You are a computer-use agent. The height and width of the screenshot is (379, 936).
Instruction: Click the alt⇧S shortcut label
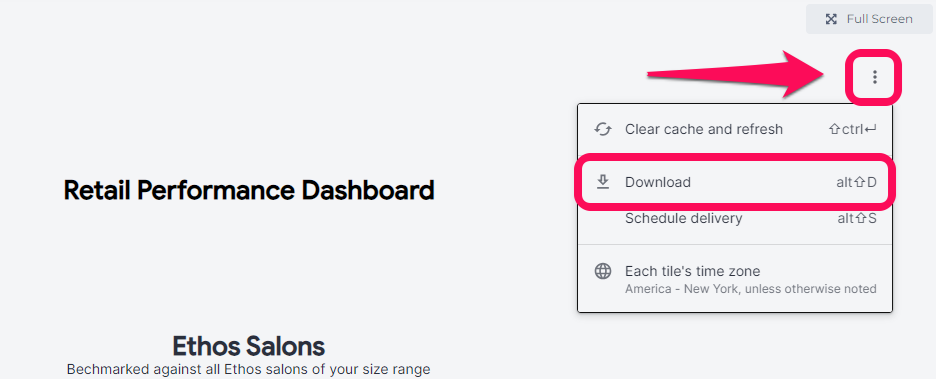pyautogui.click(x=857, y=218)
